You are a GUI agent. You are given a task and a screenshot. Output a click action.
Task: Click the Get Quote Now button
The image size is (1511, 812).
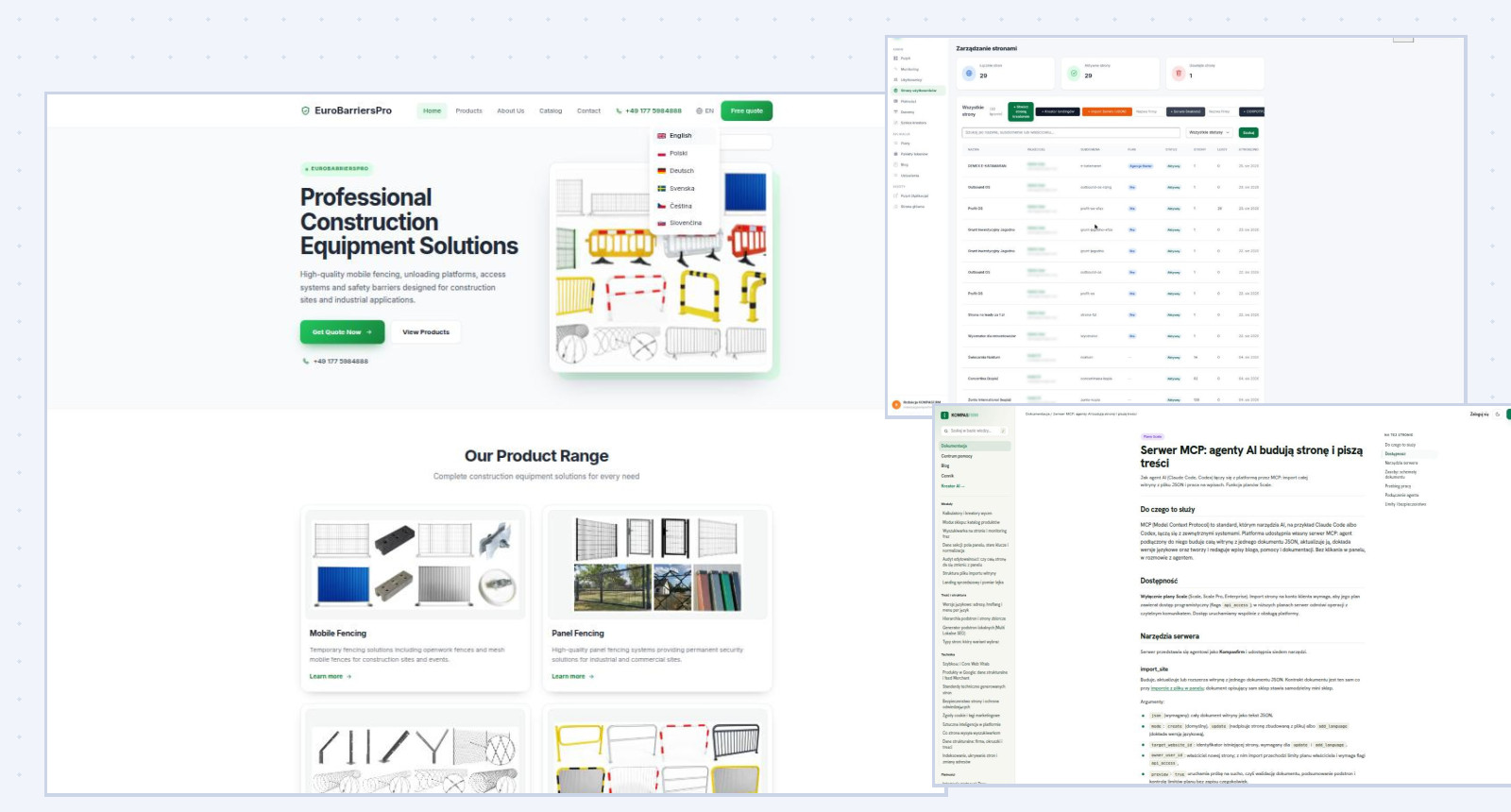342,332
